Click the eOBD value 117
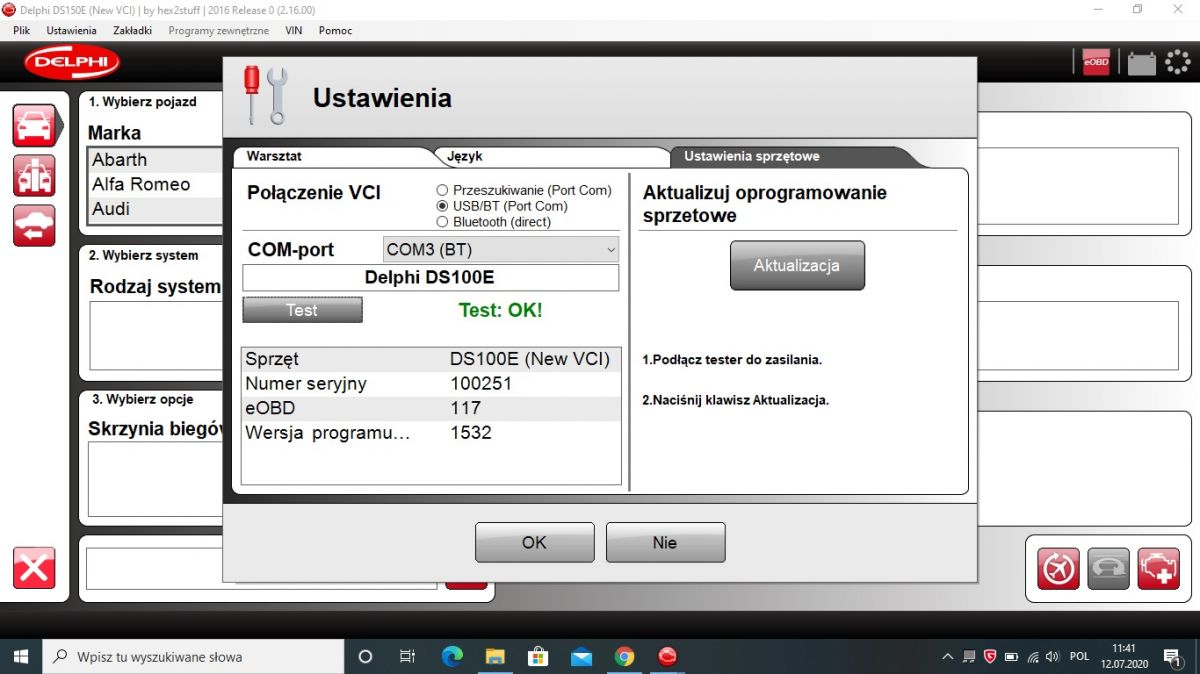This screenshot has height=674, width=1200. tap(465, 408)
